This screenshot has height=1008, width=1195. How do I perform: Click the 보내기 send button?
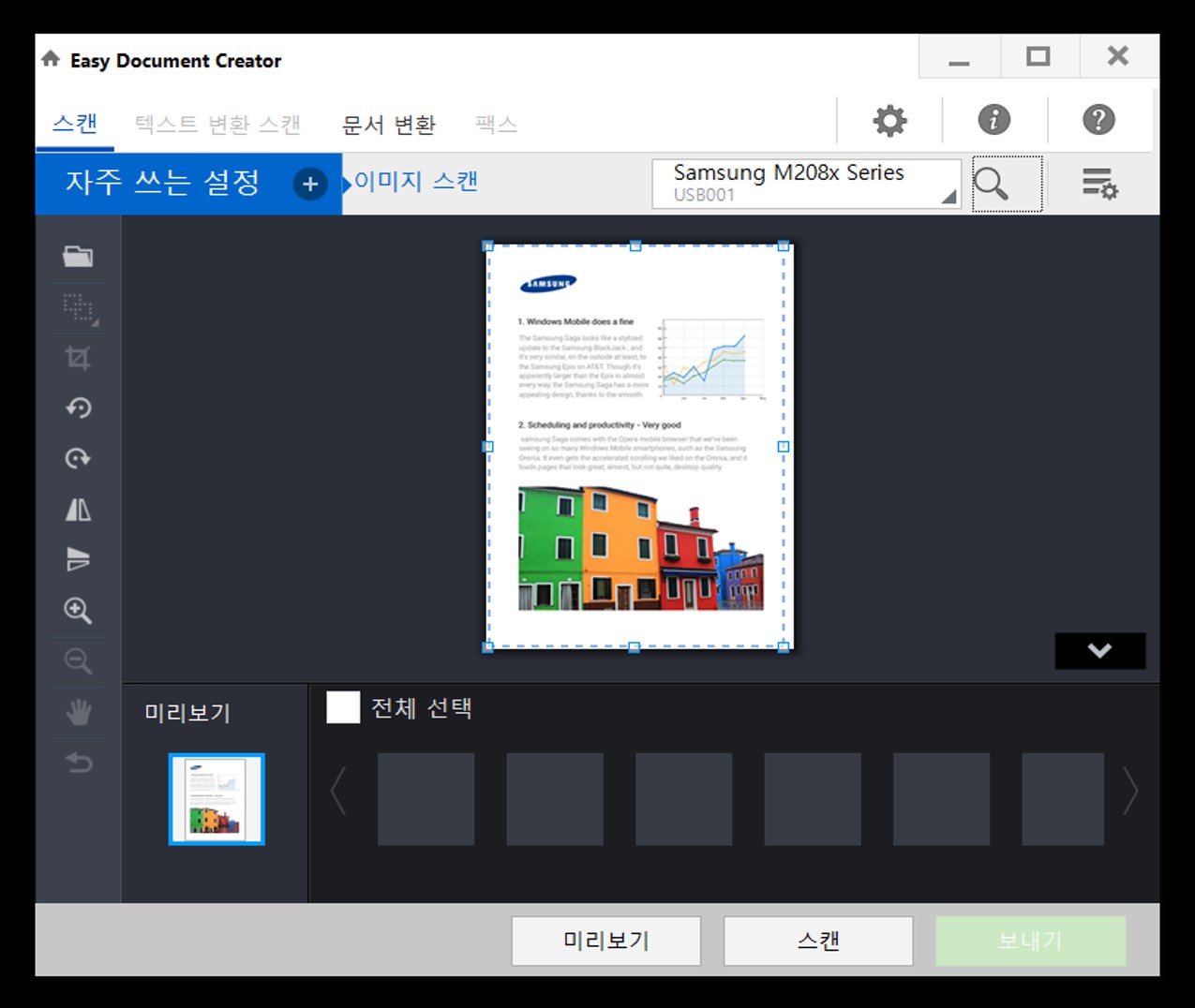pos(1030,941)
